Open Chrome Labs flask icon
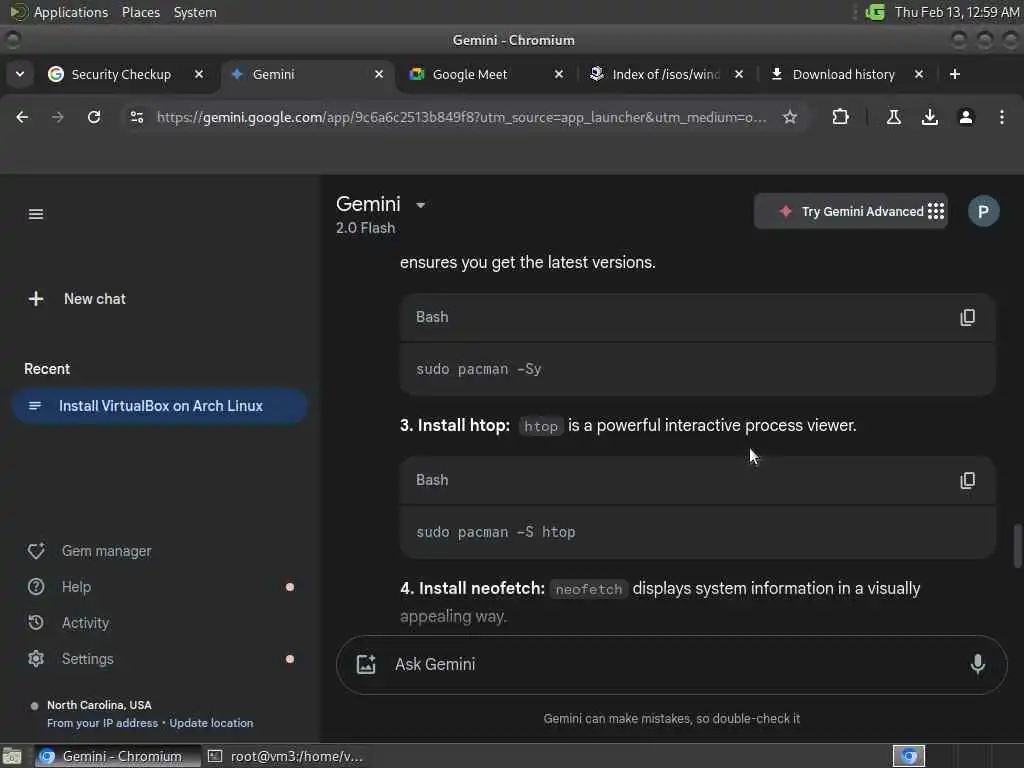The width and height of the screenshot is (1024, 768). (x=894, y=117)
